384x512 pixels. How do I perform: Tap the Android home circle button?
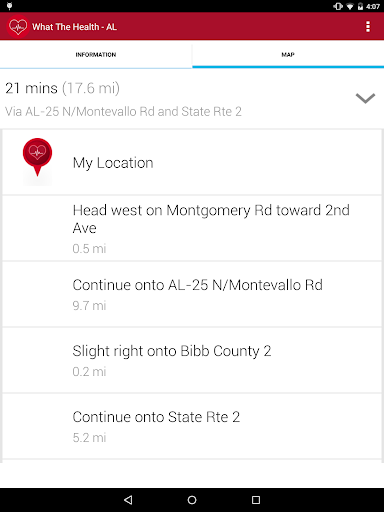(192, 500)
